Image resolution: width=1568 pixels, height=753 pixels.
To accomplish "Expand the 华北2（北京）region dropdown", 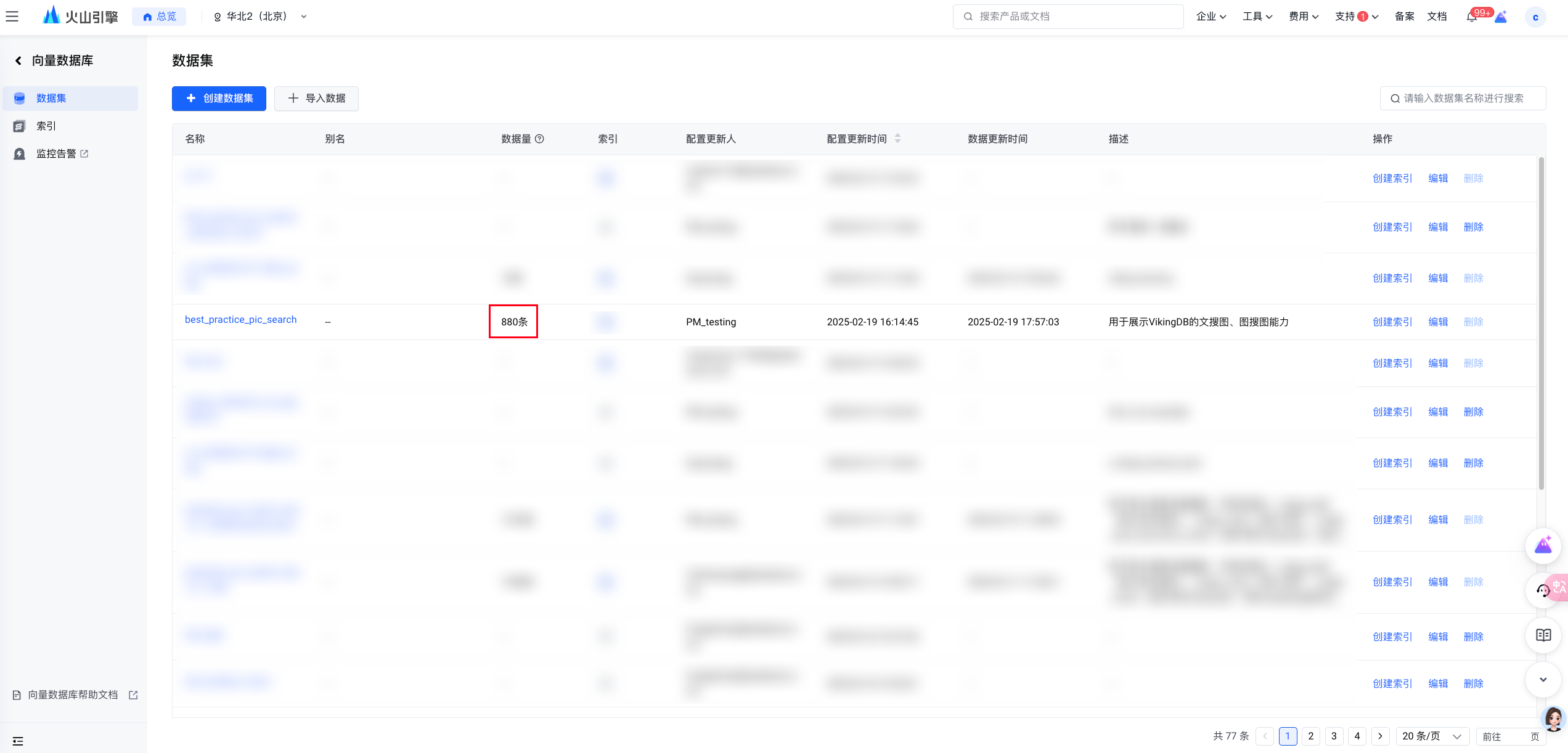I will tap(260, 17).
